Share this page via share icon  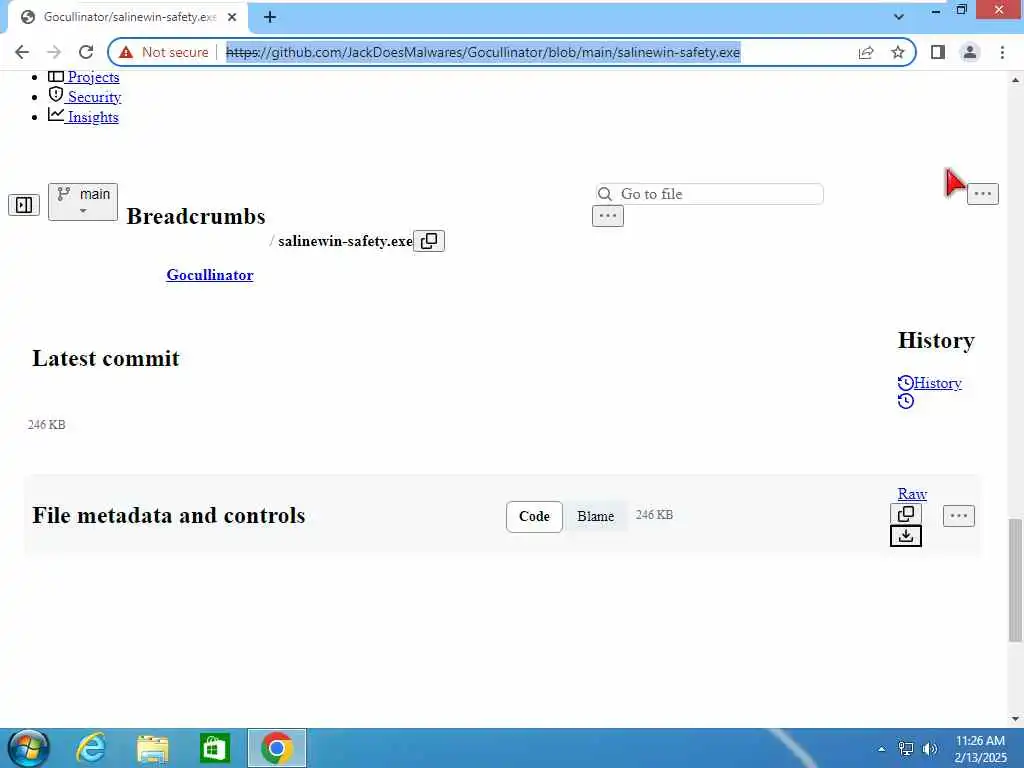click(x=866, y=52)
